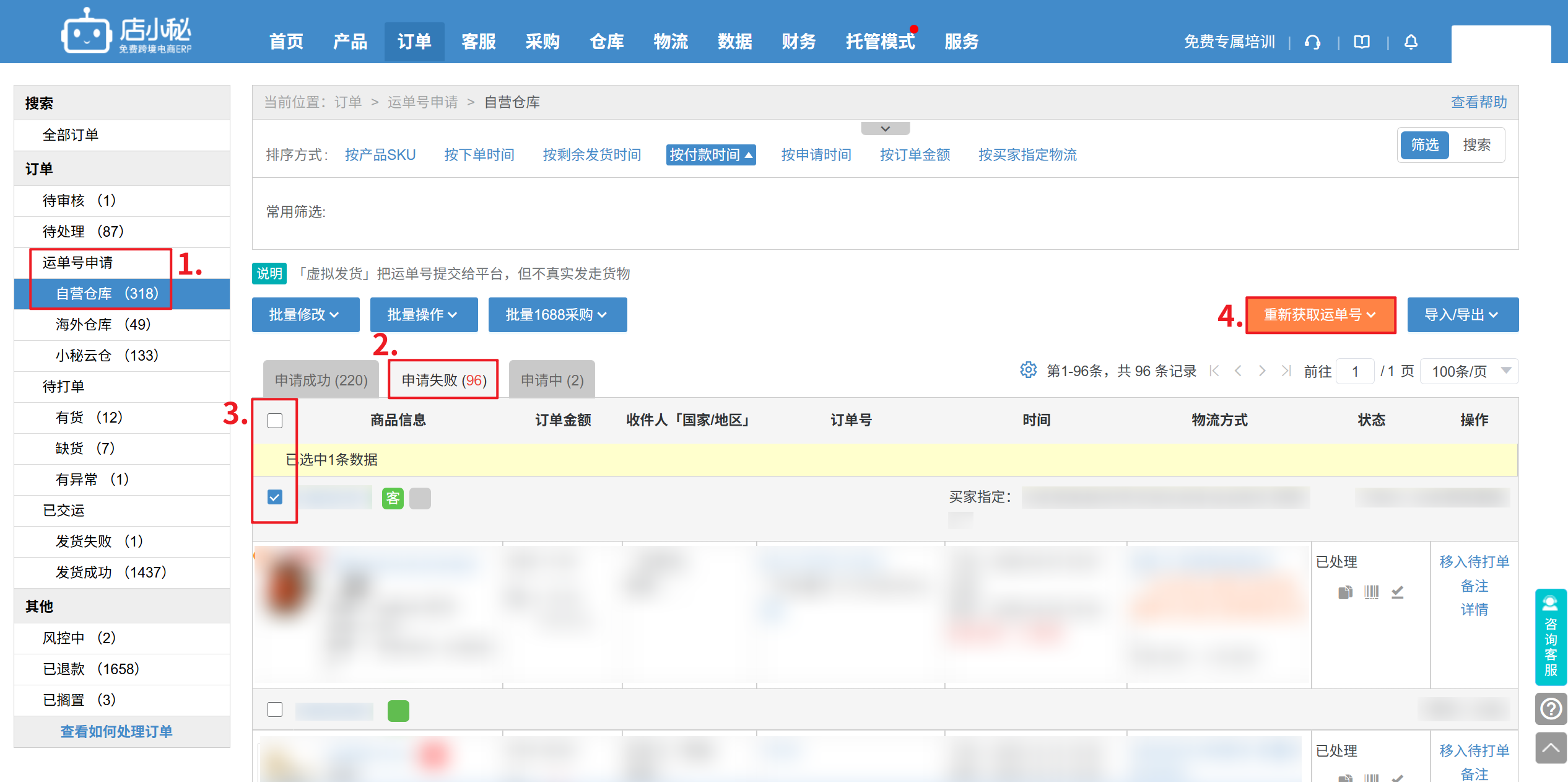Screen dimensions: 1568x782
Task: Click the page number input field
Action: pyautogui.click(x=1354, y=371)
